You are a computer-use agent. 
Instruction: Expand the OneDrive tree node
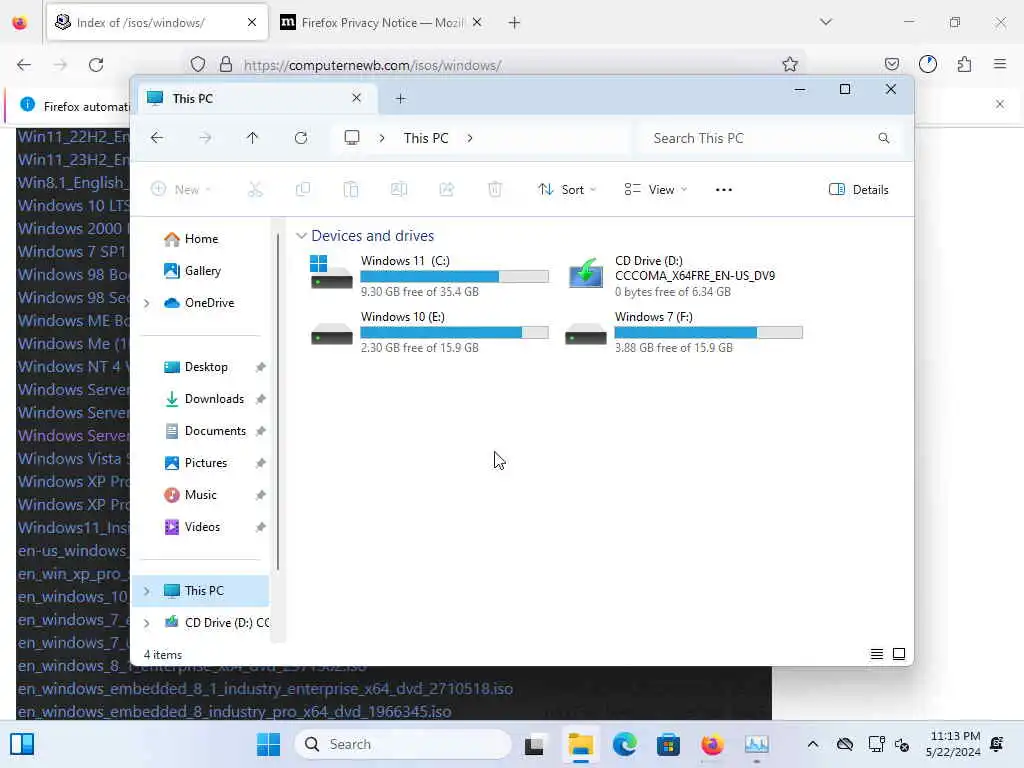point(147,303)
